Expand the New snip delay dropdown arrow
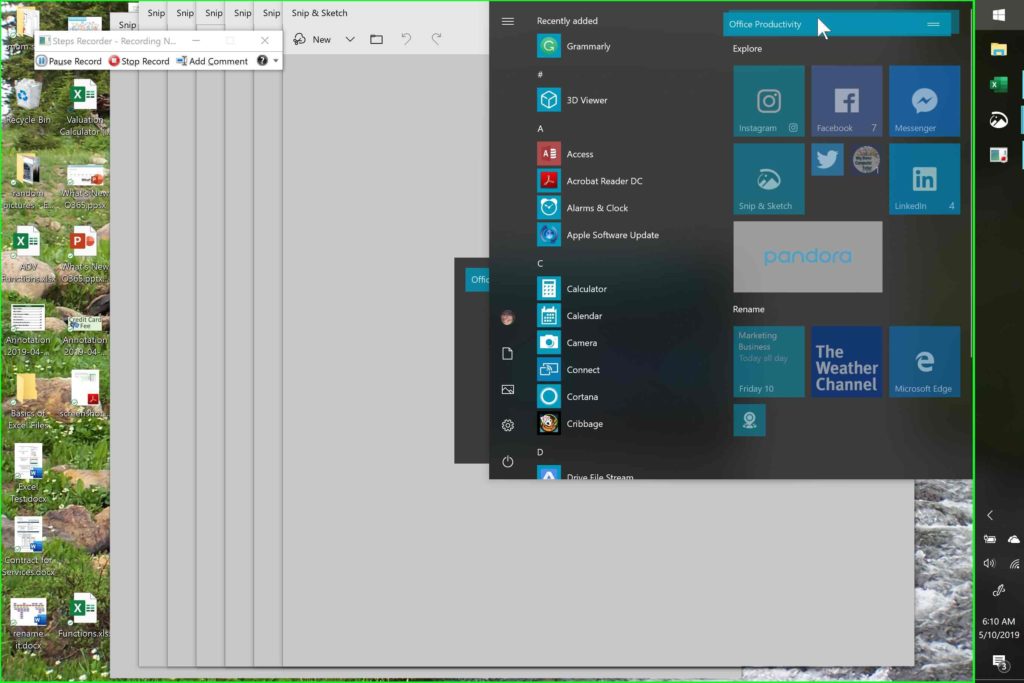This screenshot has height=683, width=1024. pos(350,39)
